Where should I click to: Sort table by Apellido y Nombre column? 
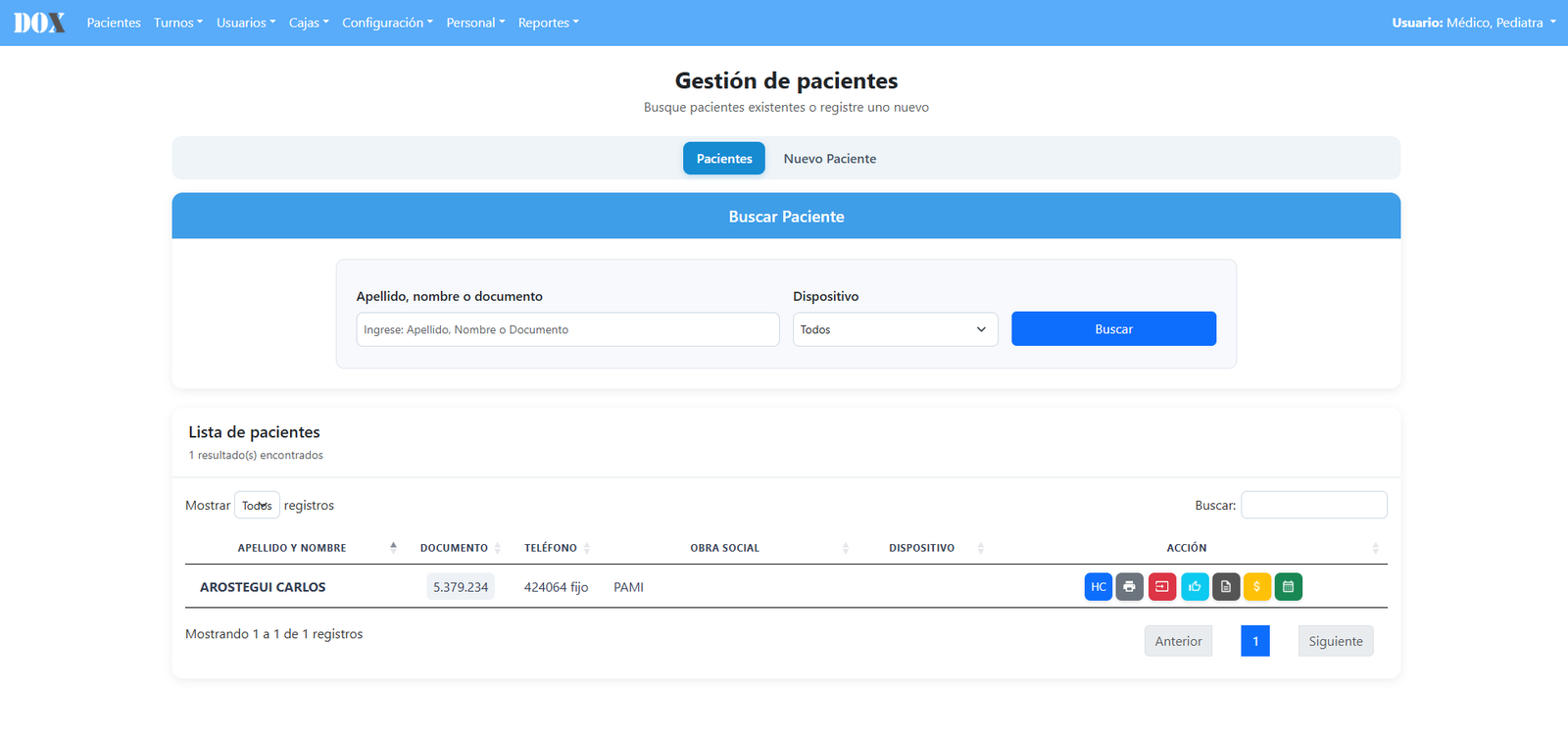(292, 548)
